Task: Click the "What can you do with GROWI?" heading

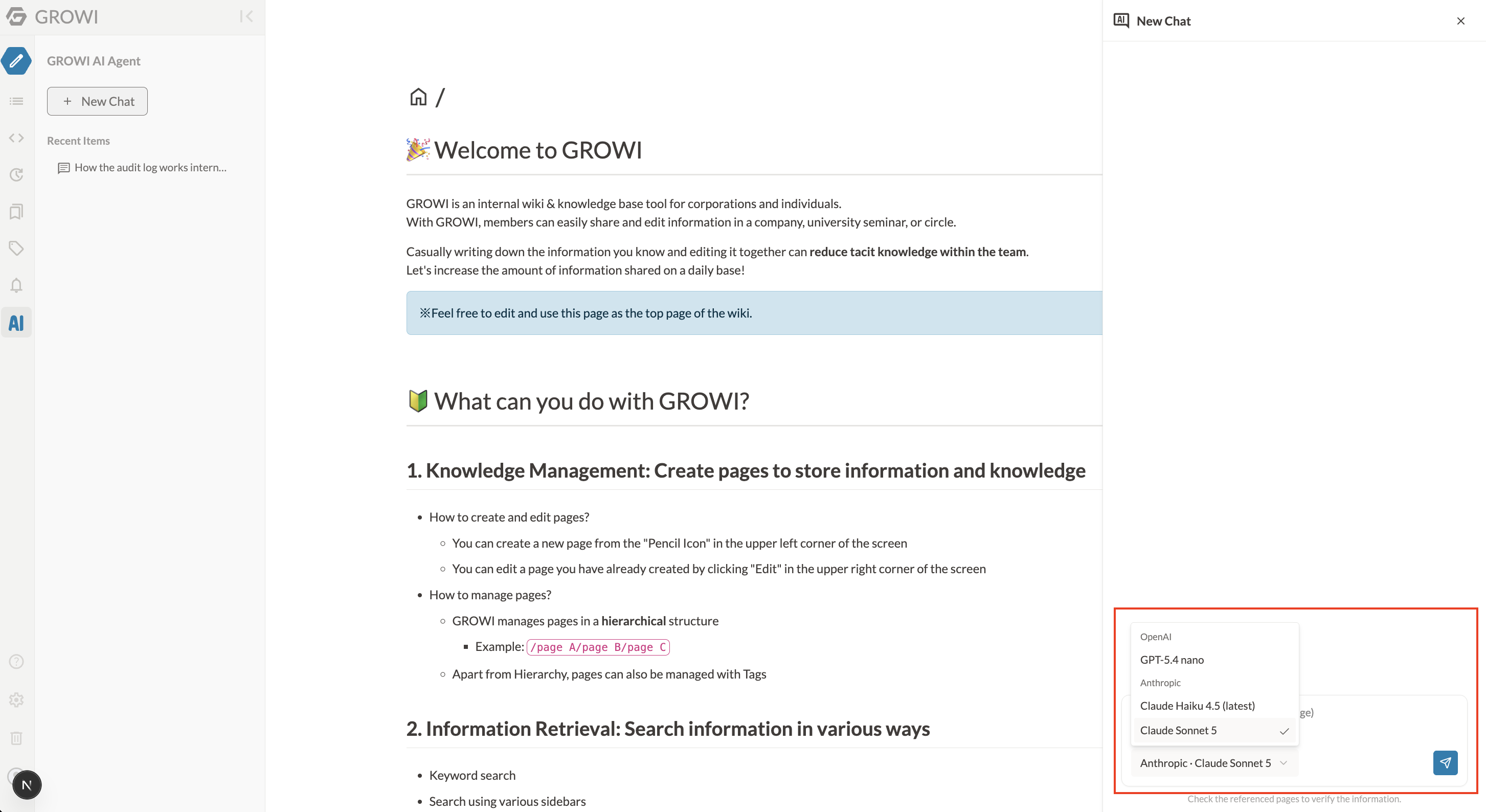Action: point(578,401)
